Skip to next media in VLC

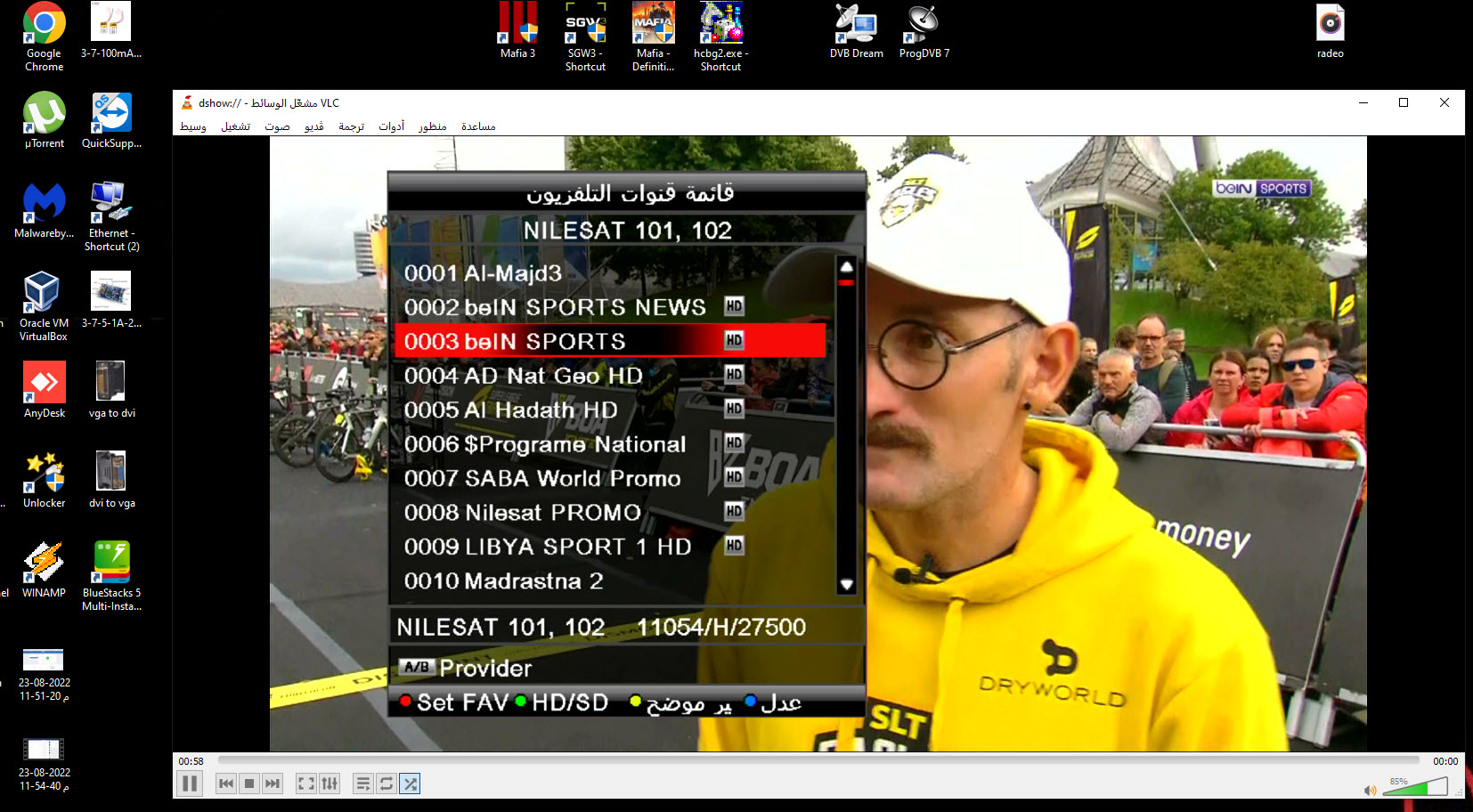pyautogui.click(x=273, y=784)
